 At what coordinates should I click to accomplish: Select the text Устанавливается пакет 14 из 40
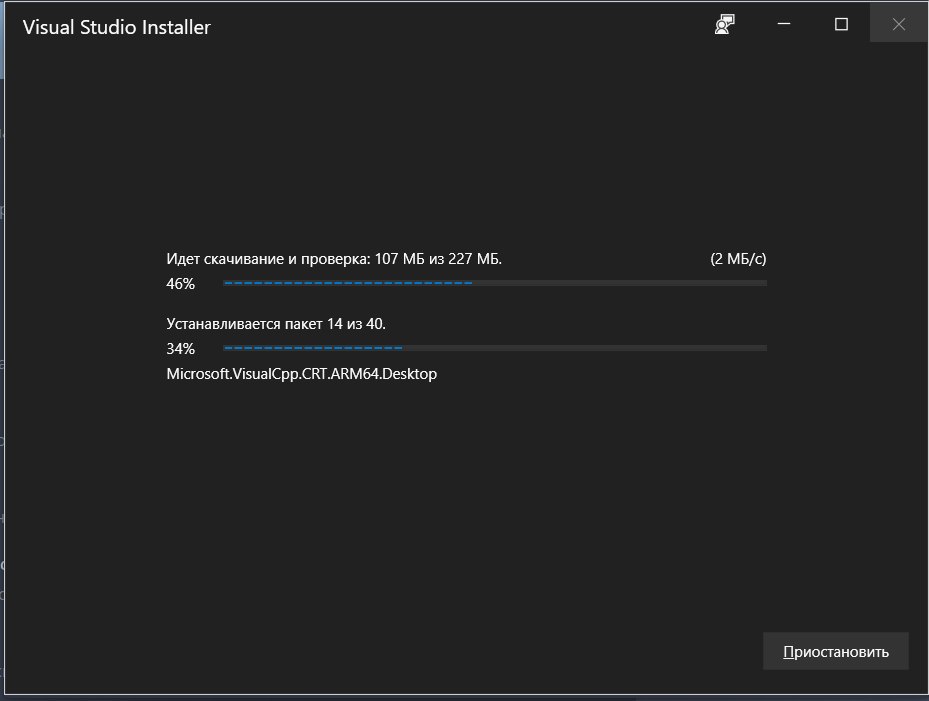[276, 324]
